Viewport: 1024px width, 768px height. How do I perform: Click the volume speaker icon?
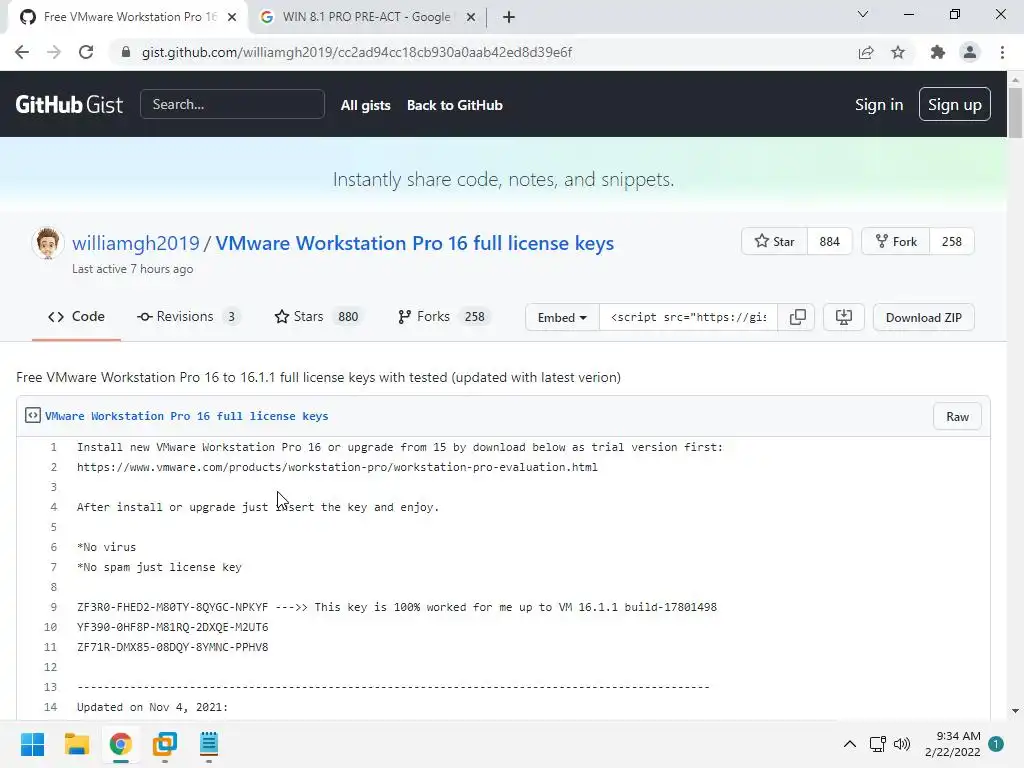[902, 744]
